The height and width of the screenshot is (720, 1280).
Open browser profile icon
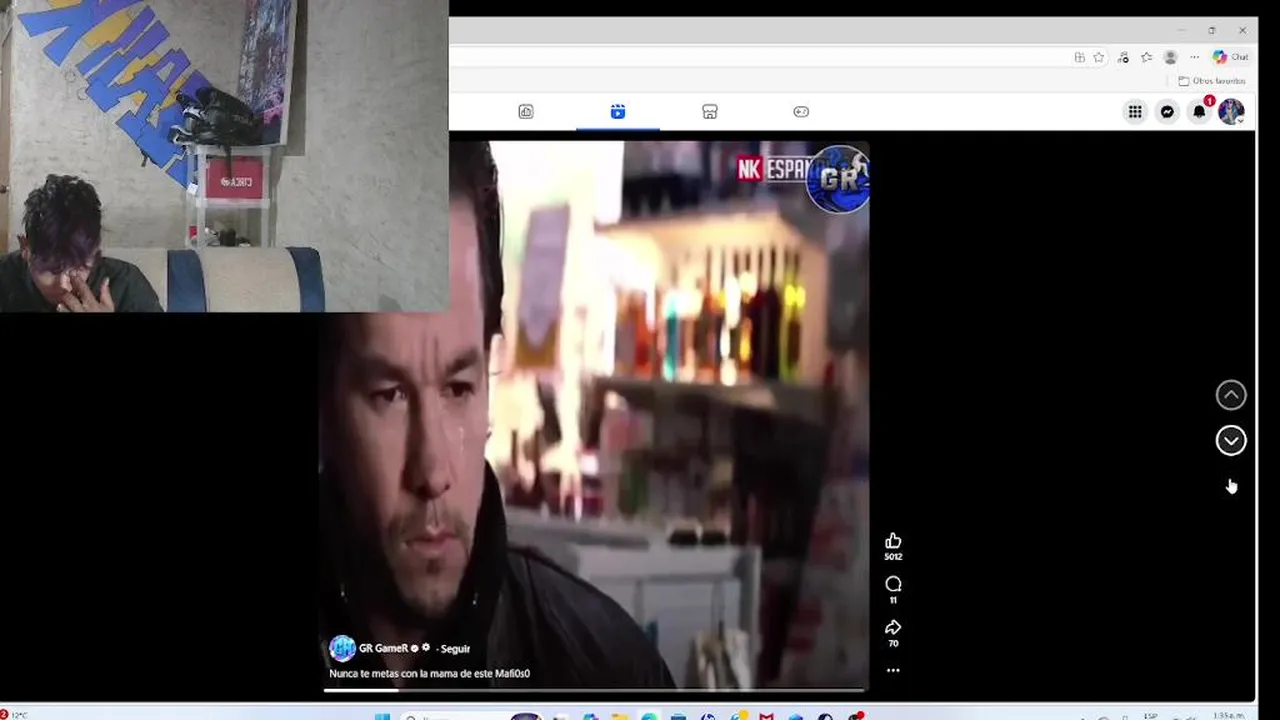[1170, 57]
